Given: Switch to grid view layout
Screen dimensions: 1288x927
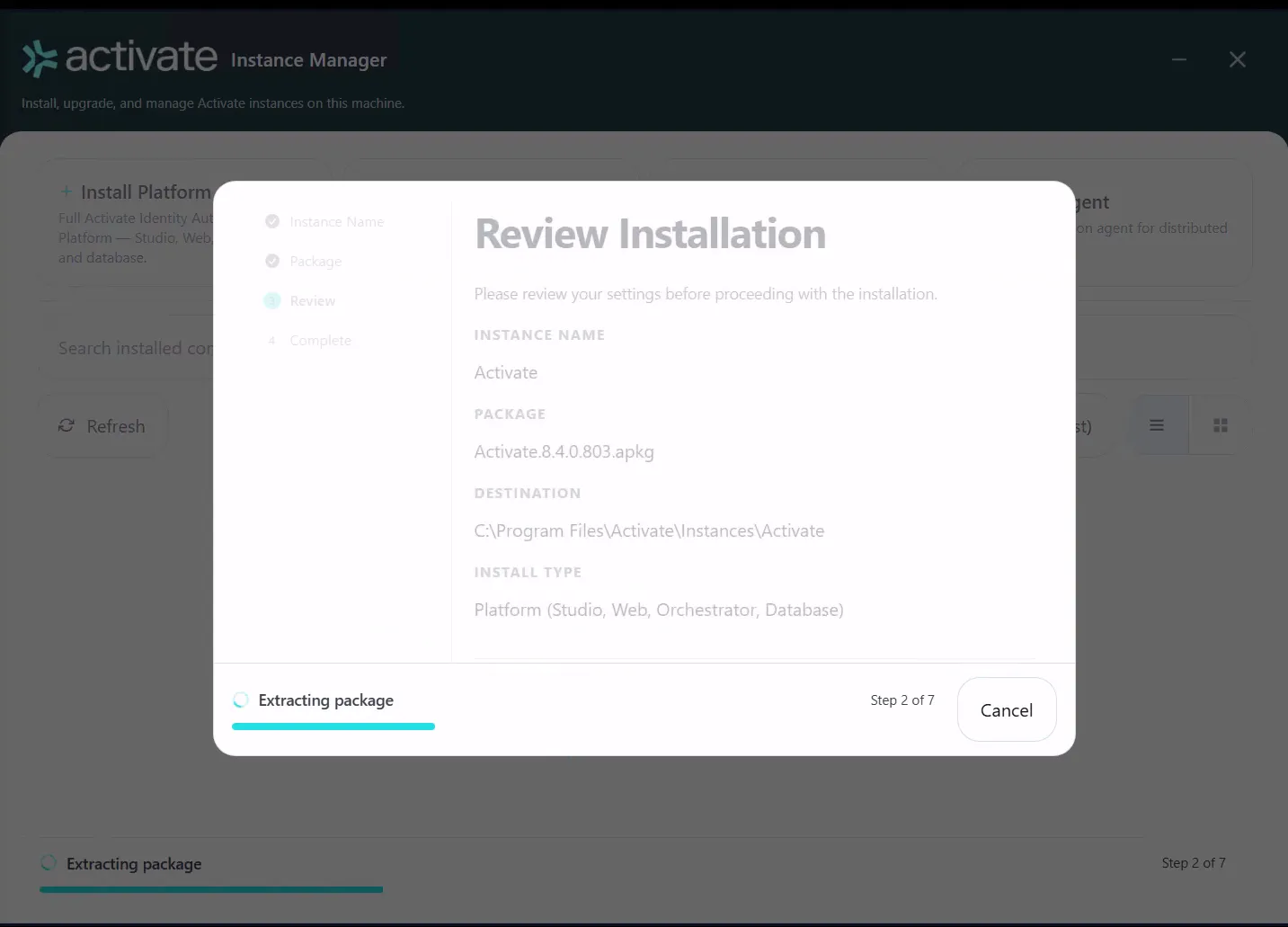Looking at the screenshot, I should tap(1220, 425).
